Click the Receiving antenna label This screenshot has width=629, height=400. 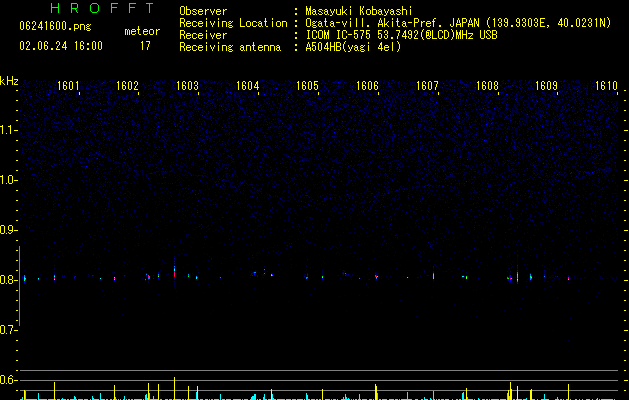230,47
